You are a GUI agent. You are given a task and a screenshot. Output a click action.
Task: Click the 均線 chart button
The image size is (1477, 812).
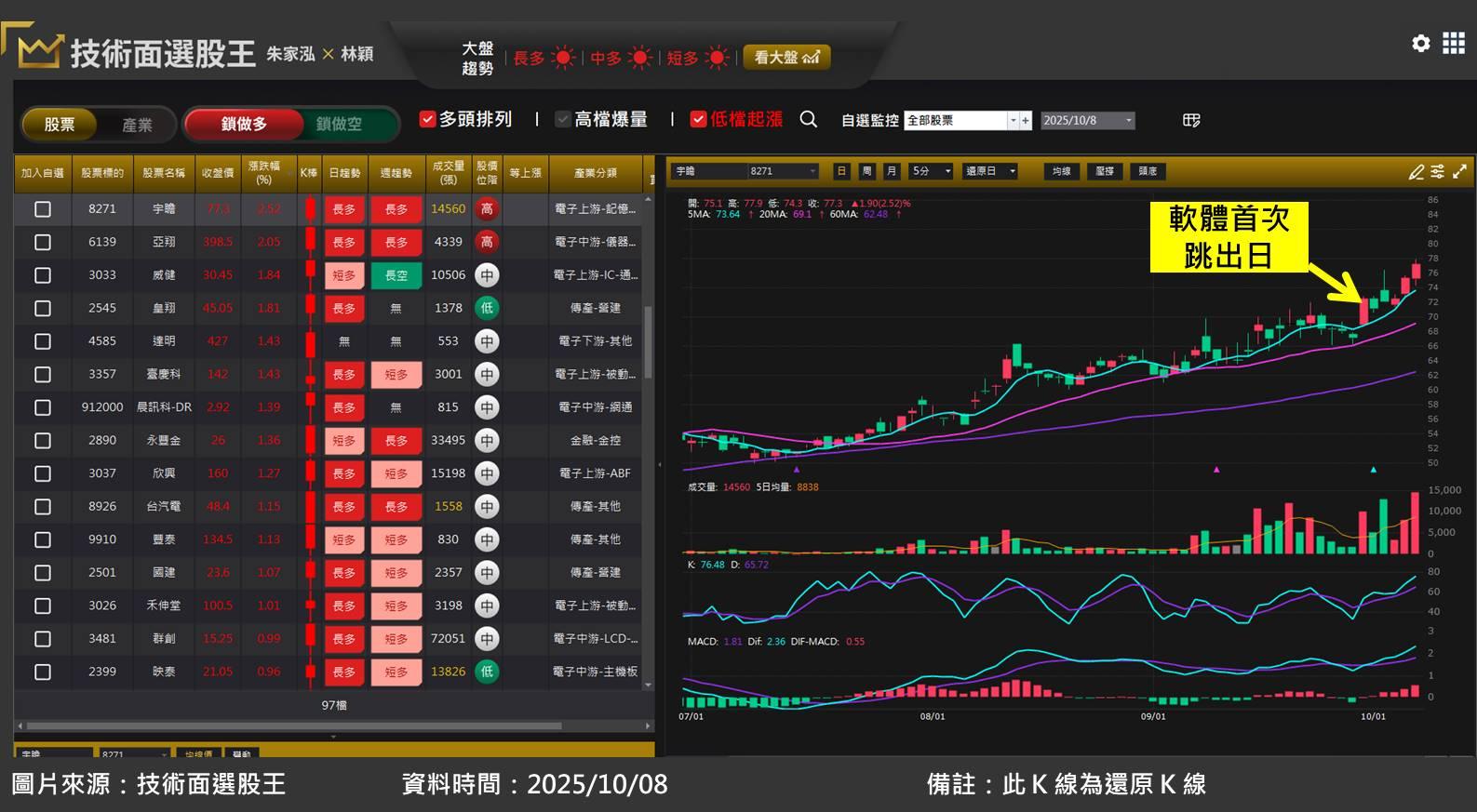coord(1061,171)
